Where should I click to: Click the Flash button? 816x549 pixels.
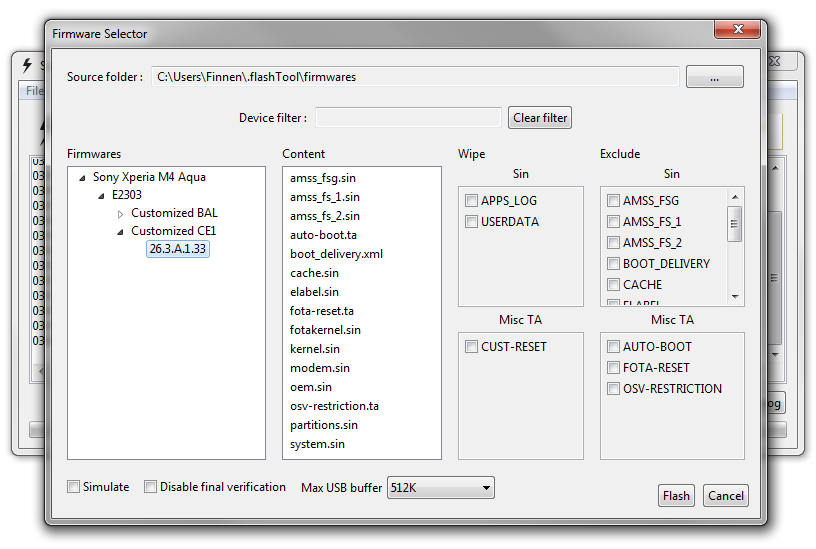pyautogui.click(x=676, y=496)
